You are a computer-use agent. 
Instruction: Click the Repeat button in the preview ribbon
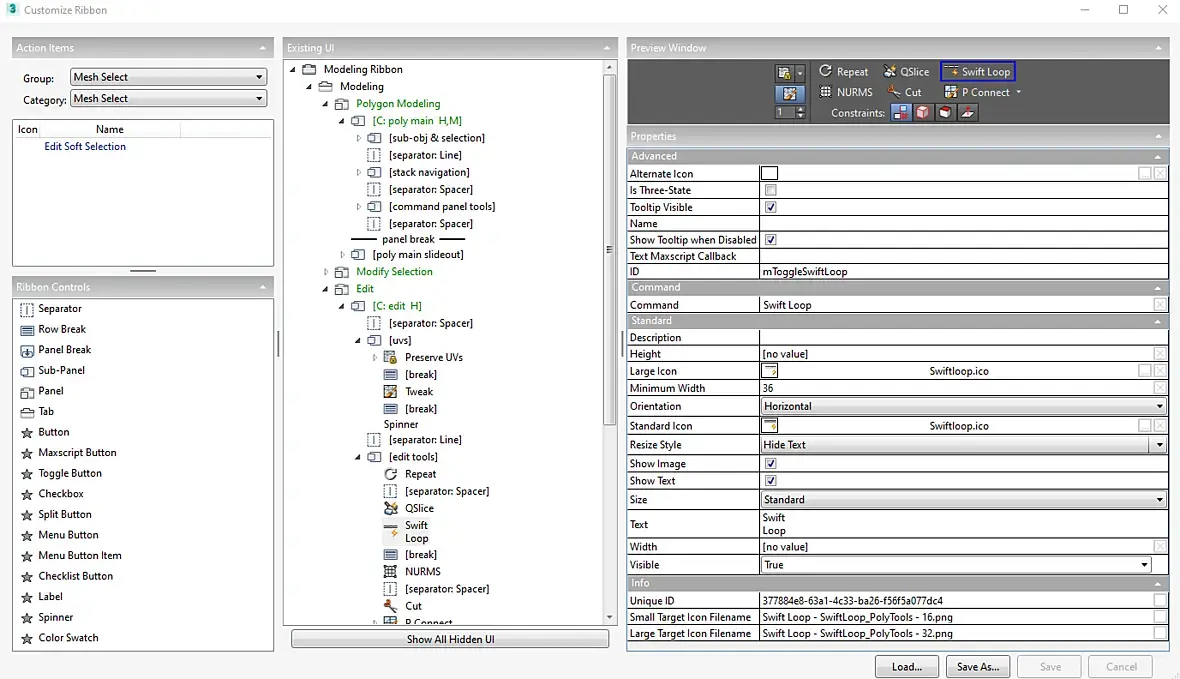[843, 72]
